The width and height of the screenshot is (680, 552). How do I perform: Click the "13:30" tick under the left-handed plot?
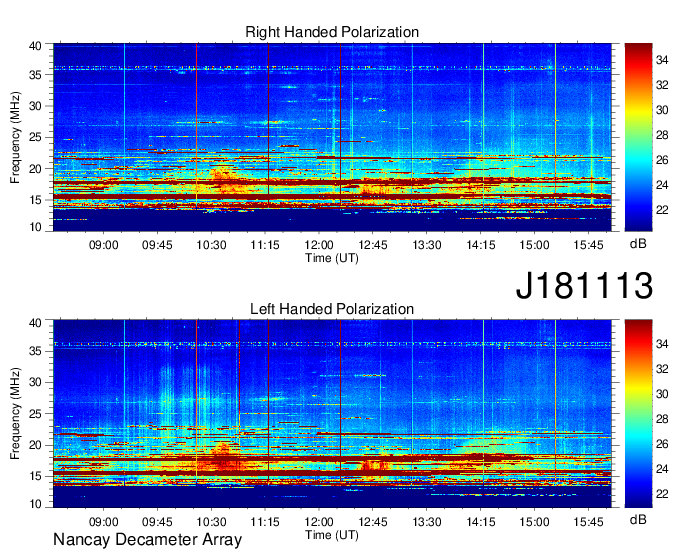click(427, 522)
